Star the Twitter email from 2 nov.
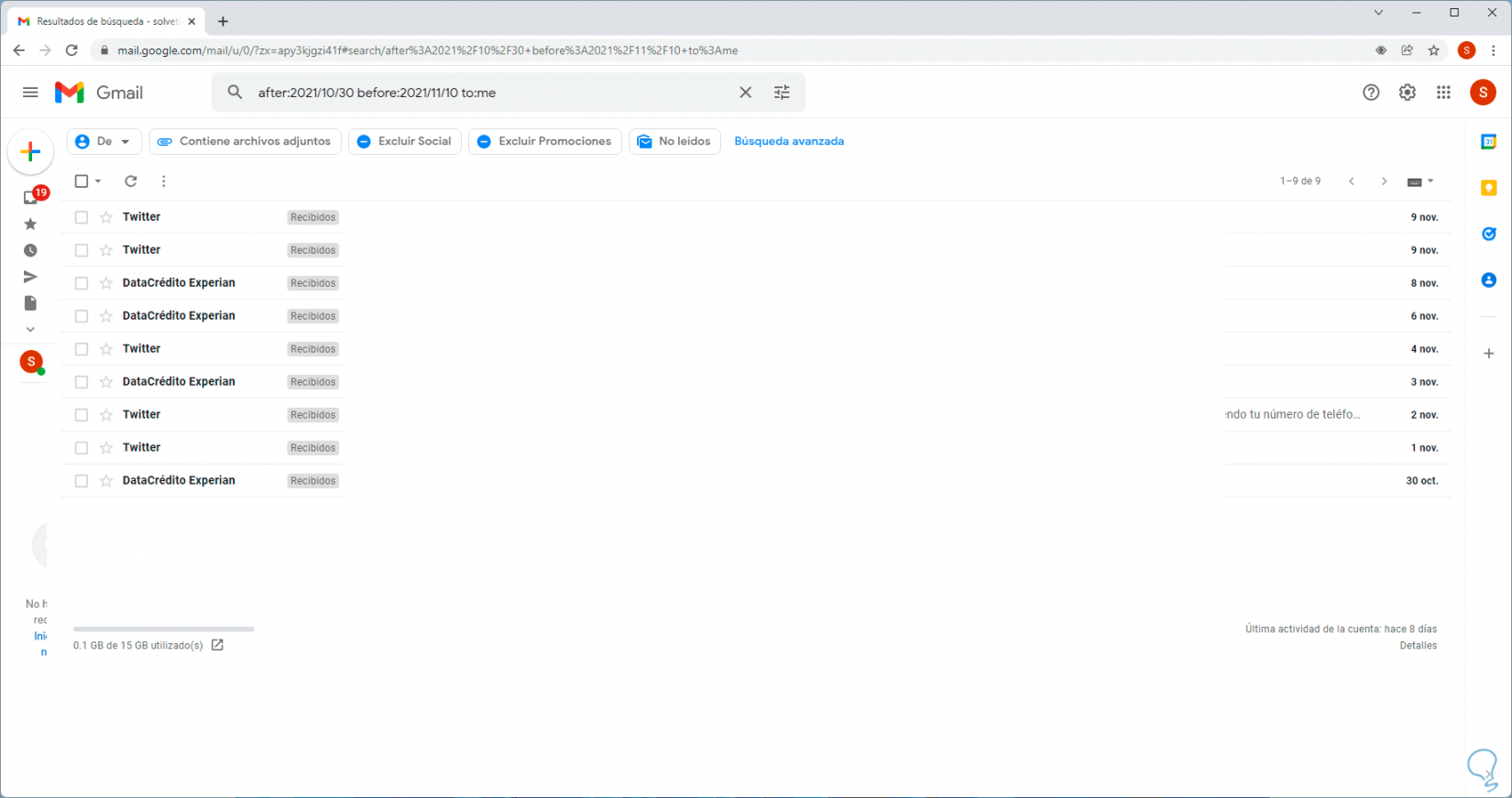Viewport: 1512px width, 798px height. click(x=106, y=415)
